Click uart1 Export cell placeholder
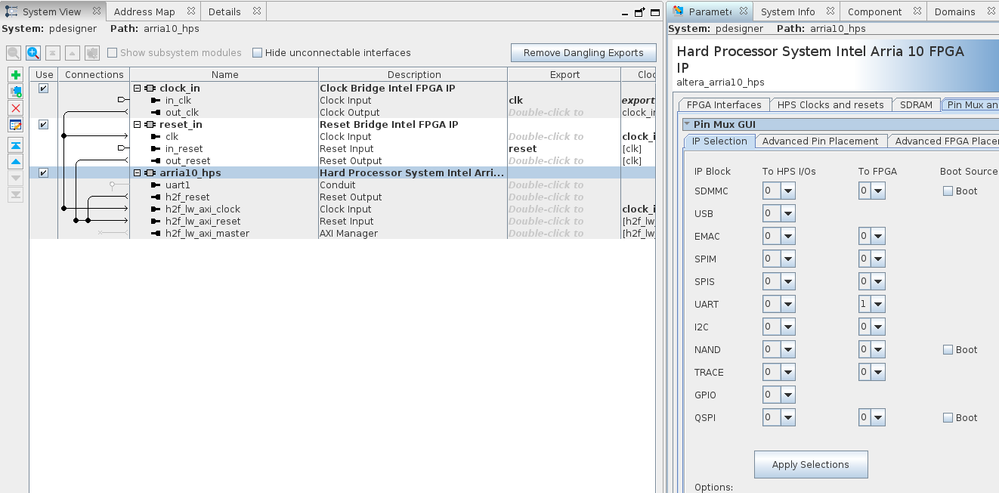The image size is (999, 493). coord(545,185)
